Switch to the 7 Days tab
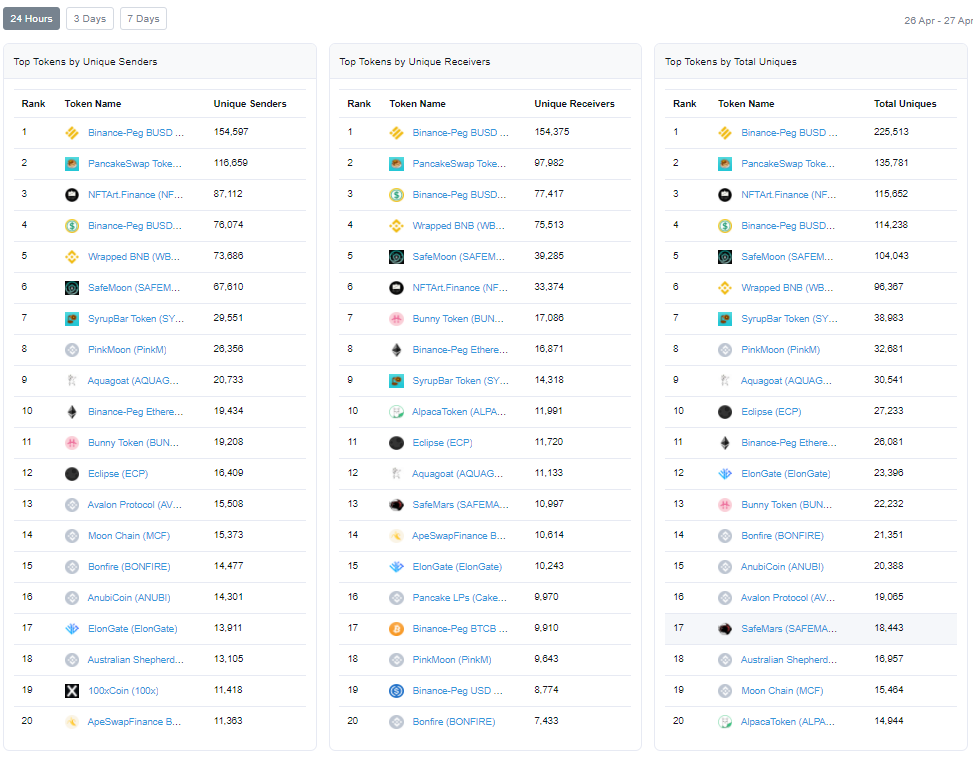Screen dimensions: 978x758 pos(143,19)
